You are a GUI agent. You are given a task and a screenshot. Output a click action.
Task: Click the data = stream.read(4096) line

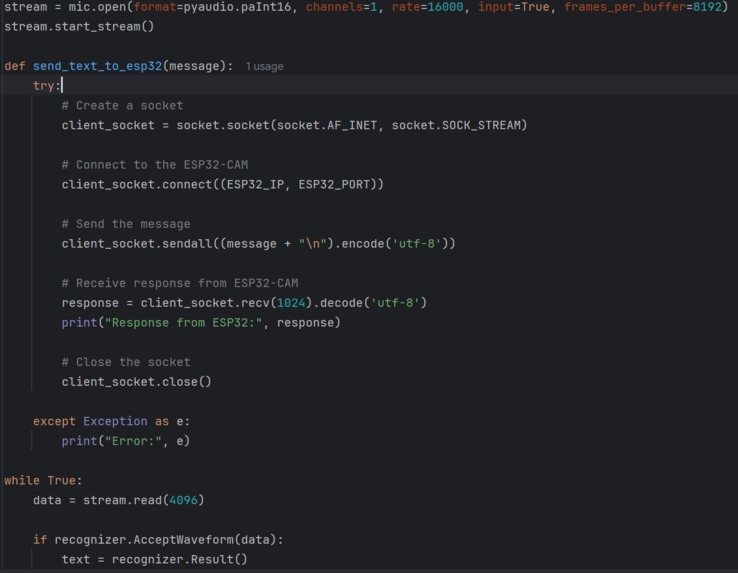click(x=119, y=500)
